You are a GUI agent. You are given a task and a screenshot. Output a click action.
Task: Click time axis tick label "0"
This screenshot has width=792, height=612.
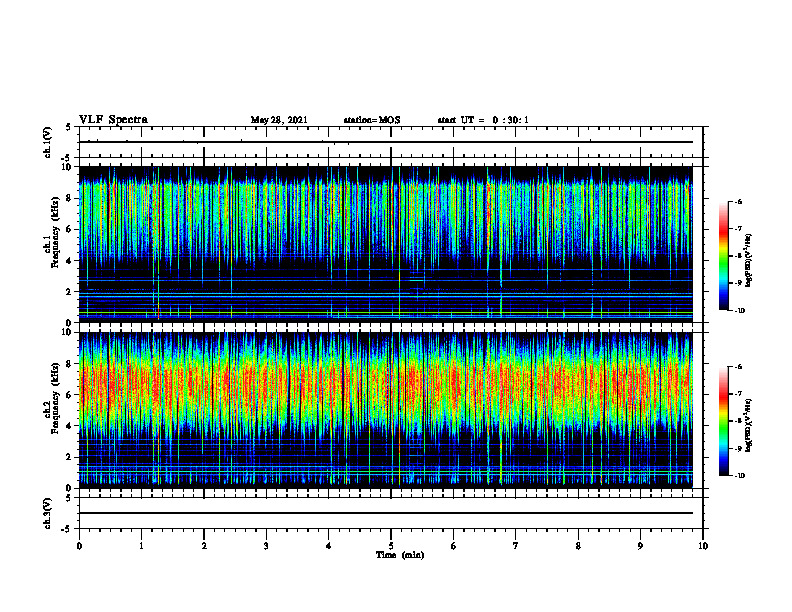(79, 546)
